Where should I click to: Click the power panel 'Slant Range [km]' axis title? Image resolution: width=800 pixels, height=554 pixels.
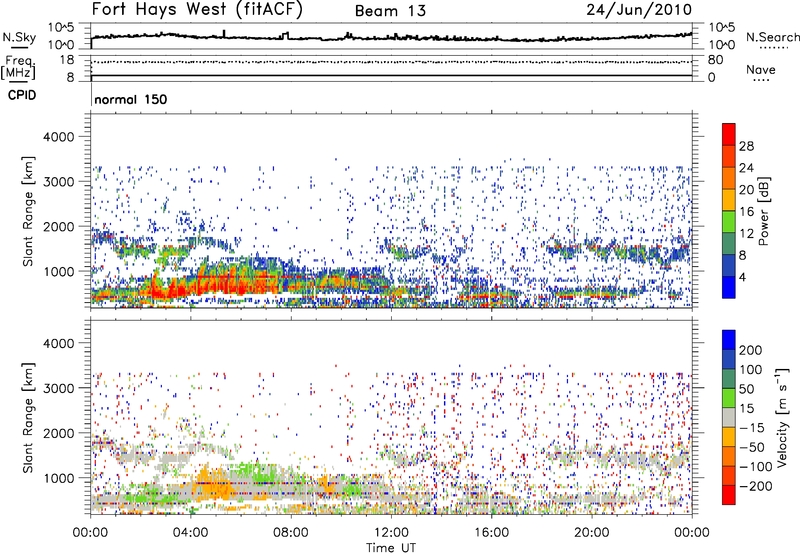coord(28,211)
